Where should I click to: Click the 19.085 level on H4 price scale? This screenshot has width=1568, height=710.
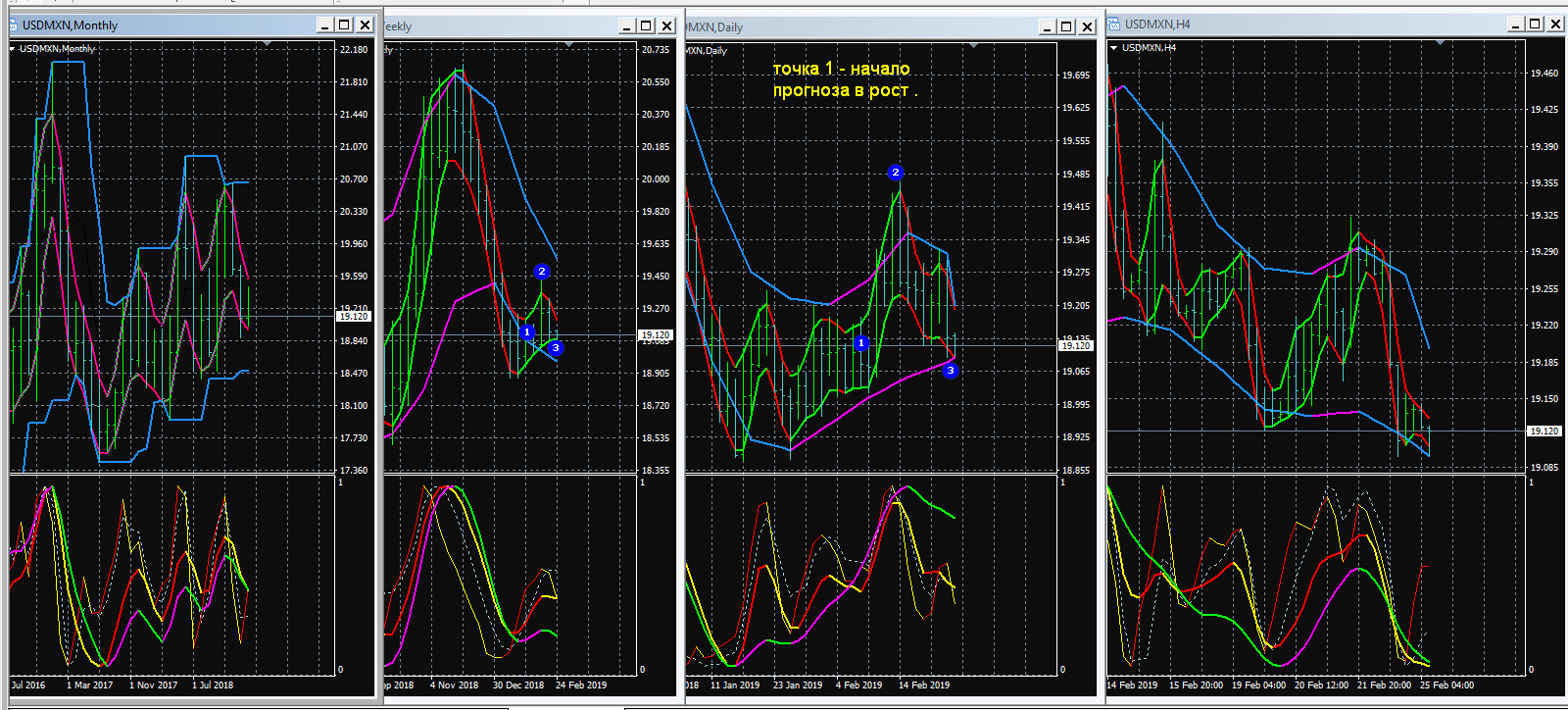pos(1544,467)
